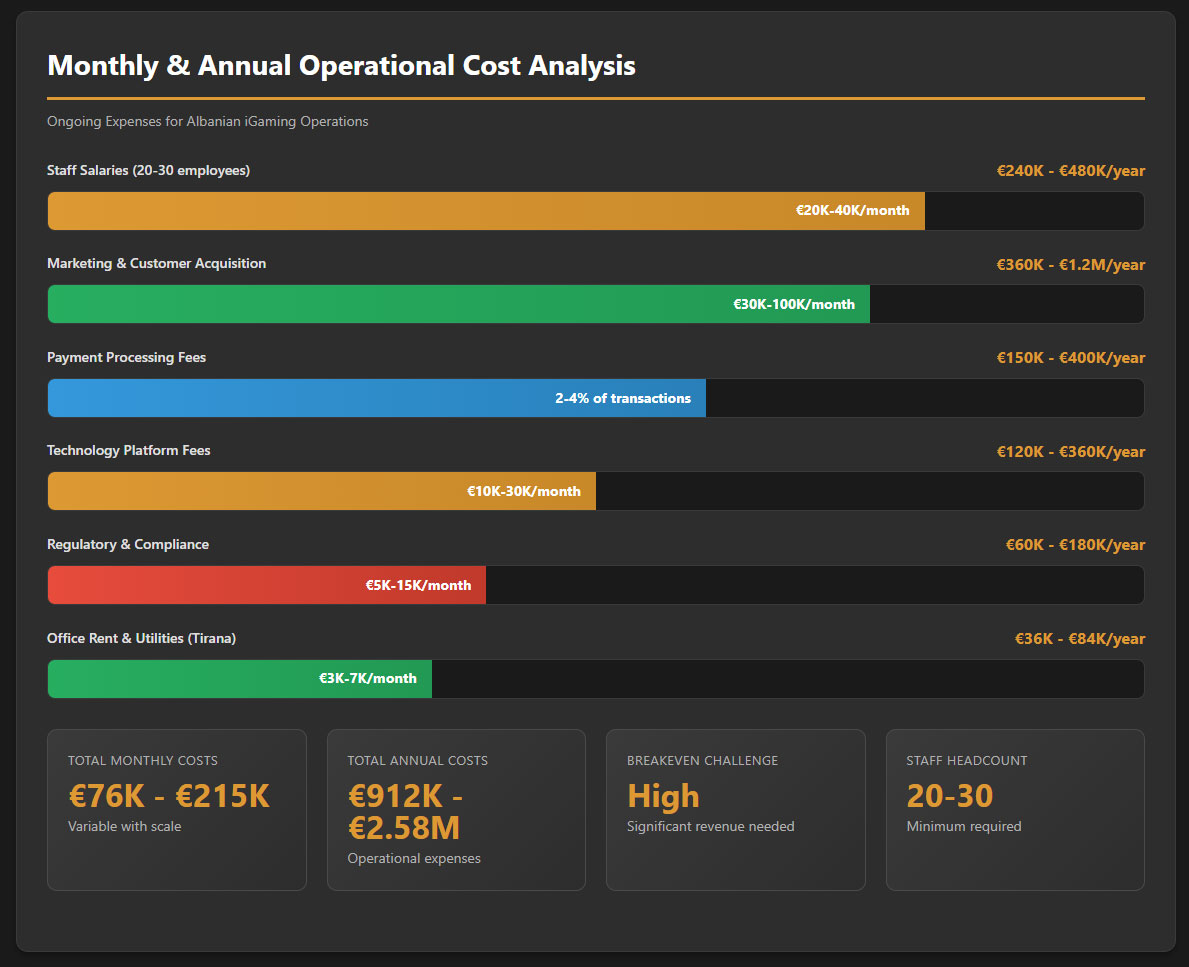Select the red Regulatory & Compliance bar
Viewport: 1189px width, 967px height.
[267, 585]
